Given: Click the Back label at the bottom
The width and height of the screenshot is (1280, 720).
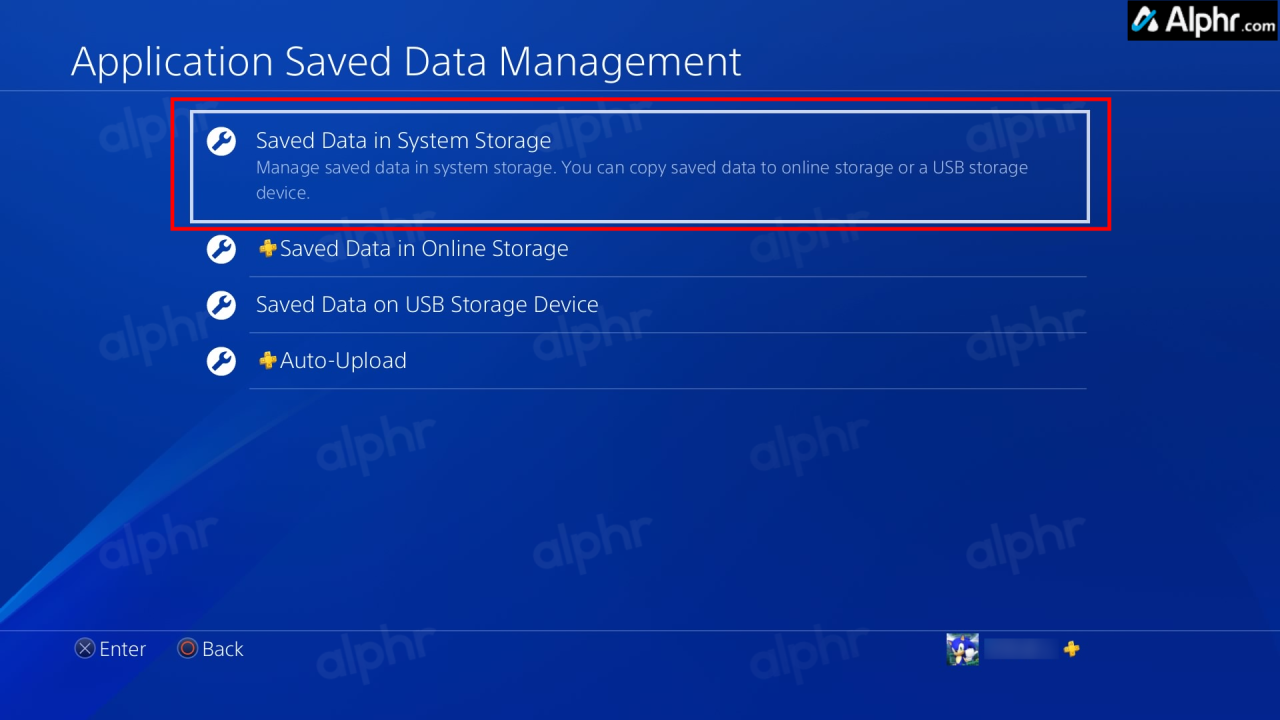Looking at the screenshot, I should click(x=223, y=648).
